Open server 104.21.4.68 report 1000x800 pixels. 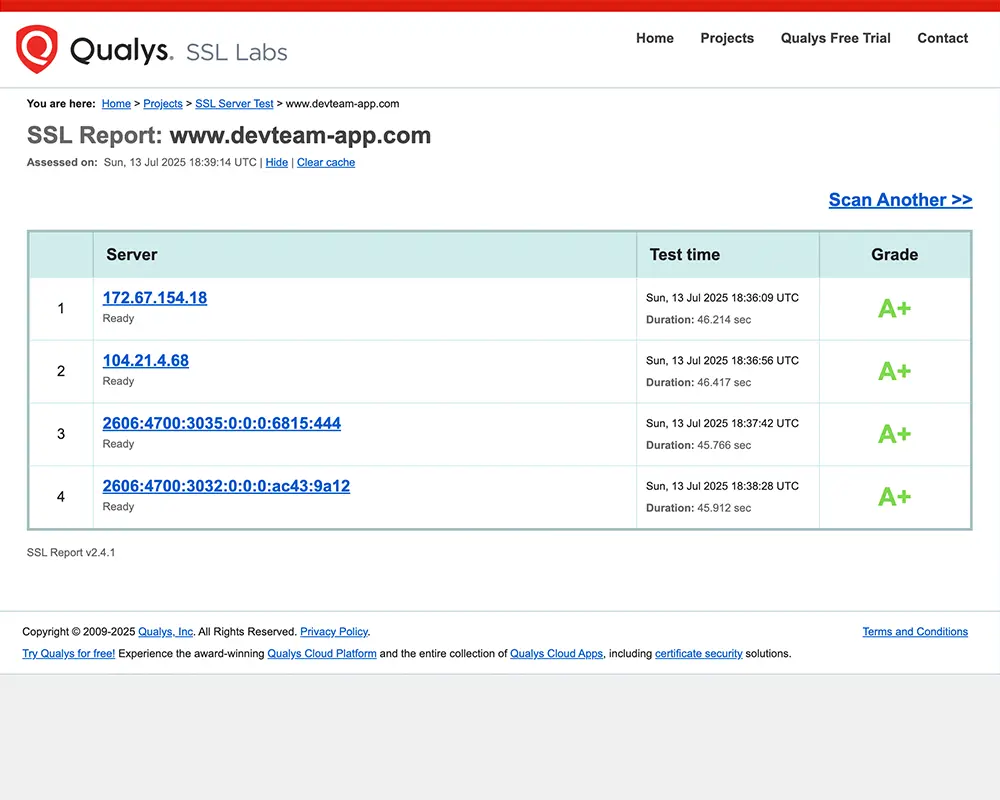[x=145, y=360]
